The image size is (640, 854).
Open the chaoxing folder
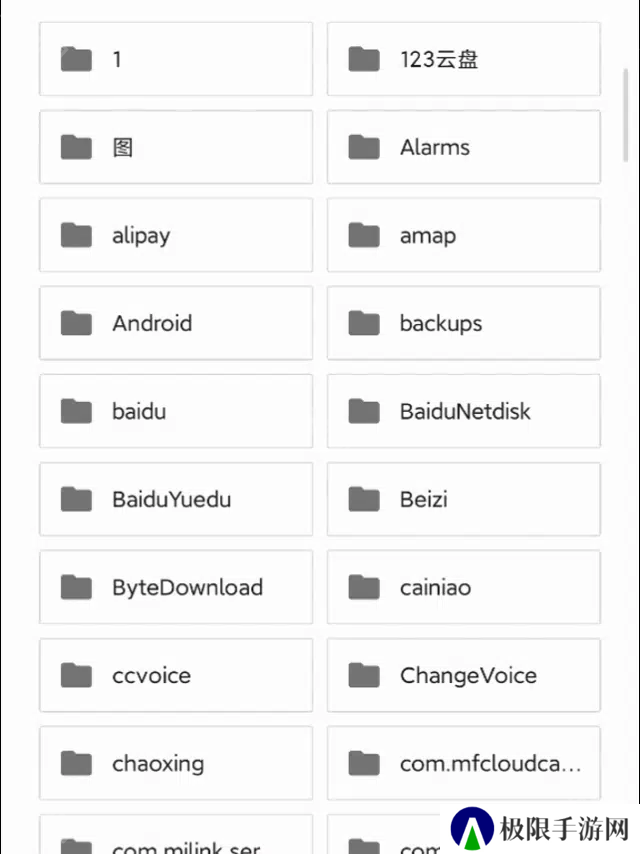click(176, 764)
